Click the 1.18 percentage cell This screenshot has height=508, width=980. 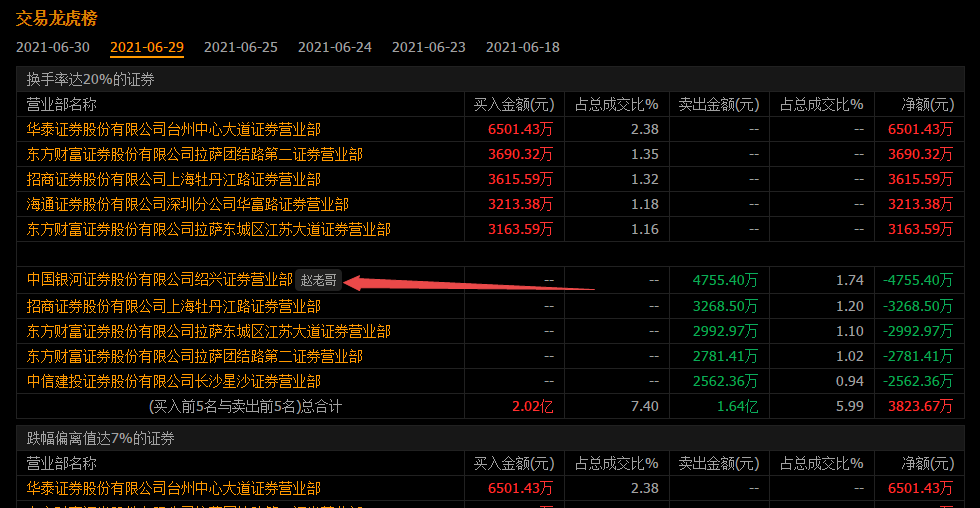pos(645,204)
